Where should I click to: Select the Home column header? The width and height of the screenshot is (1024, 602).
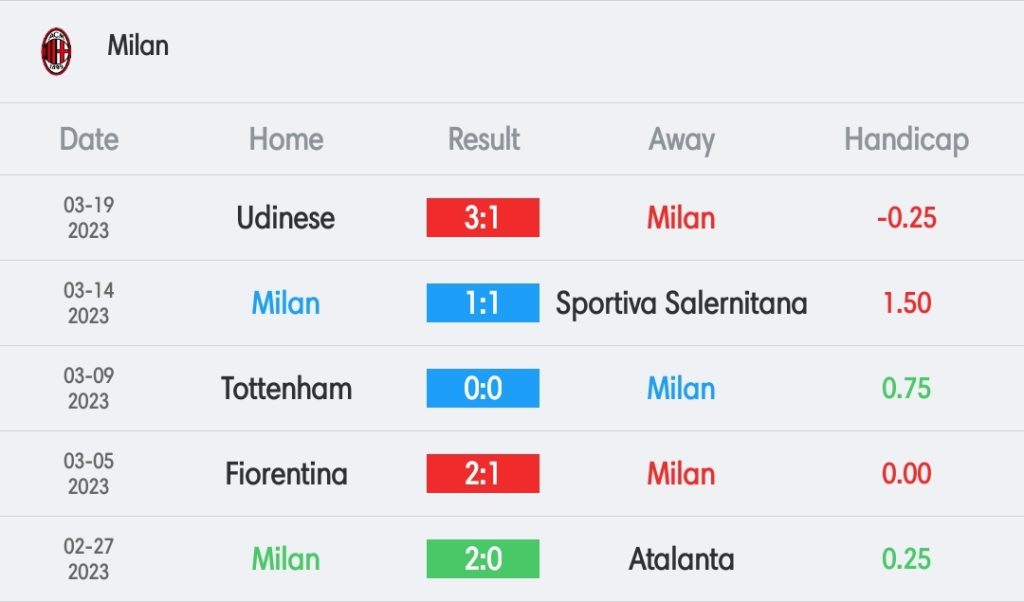tap(286, 139)
